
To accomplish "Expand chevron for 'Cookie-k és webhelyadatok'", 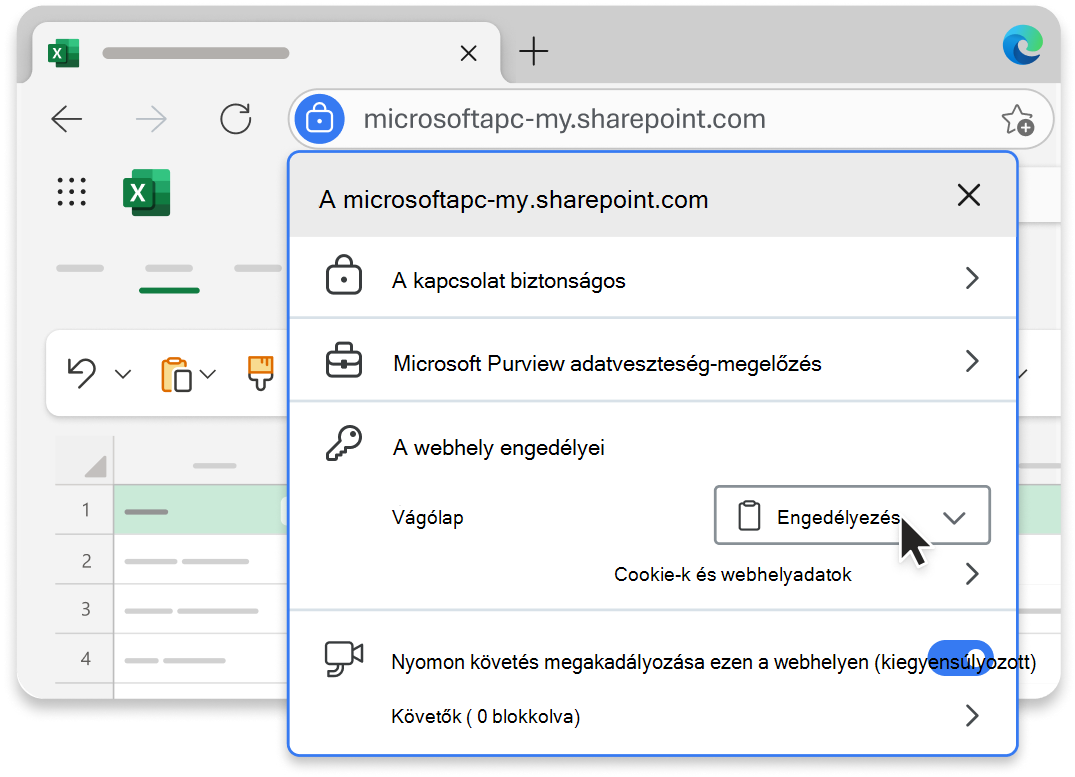I will 971,574.
